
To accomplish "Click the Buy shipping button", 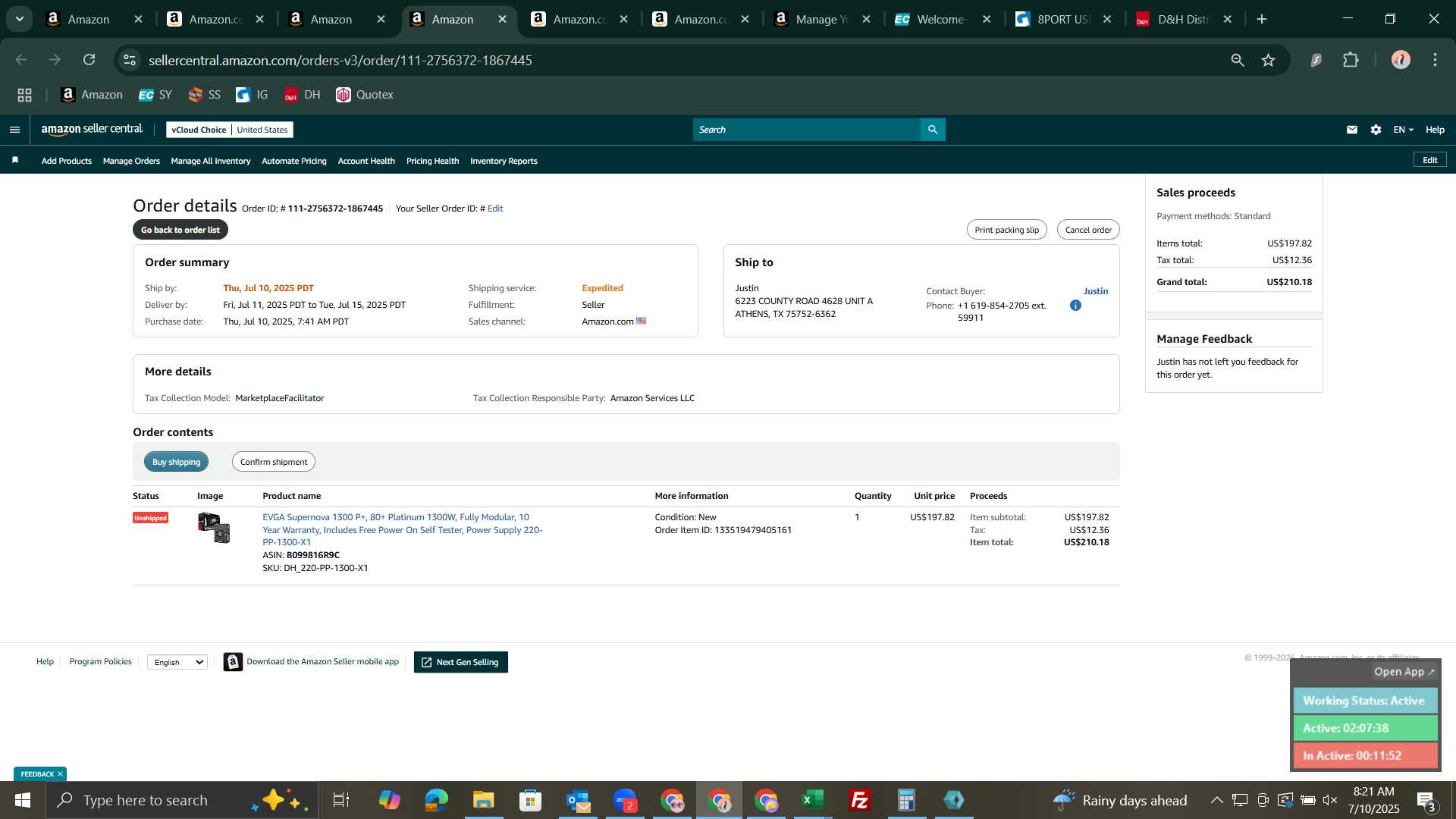I will point(176,462).
